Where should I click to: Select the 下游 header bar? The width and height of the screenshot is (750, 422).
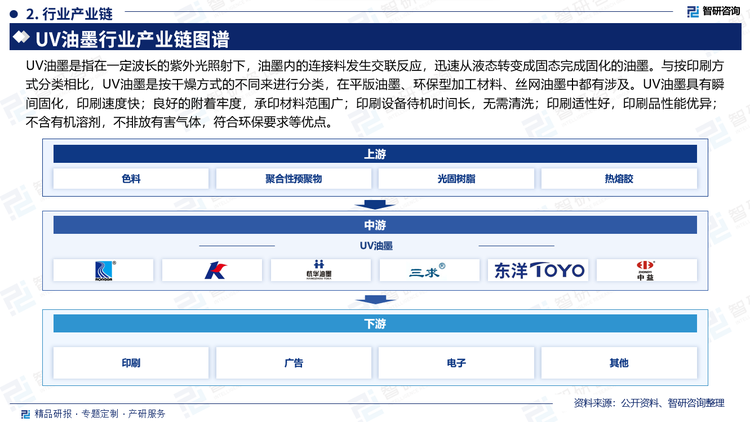(375, 324)
